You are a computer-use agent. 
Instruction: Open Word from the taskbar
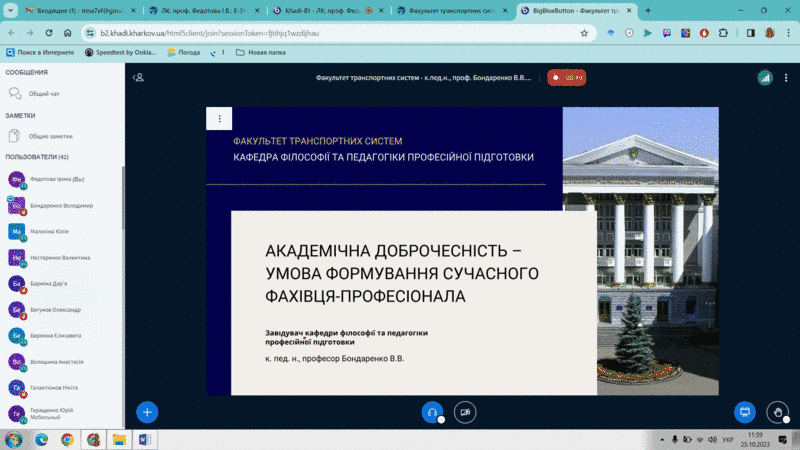[143, 439]
